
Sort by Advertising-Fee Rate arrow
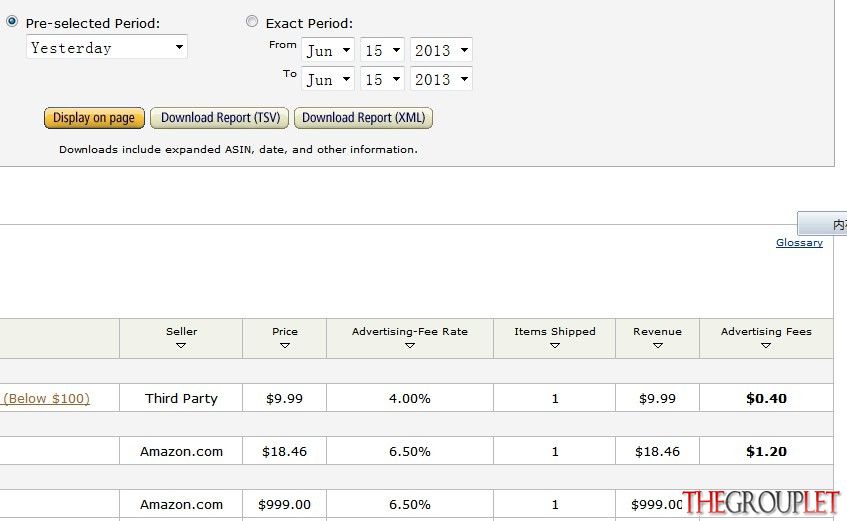[409, 345]
